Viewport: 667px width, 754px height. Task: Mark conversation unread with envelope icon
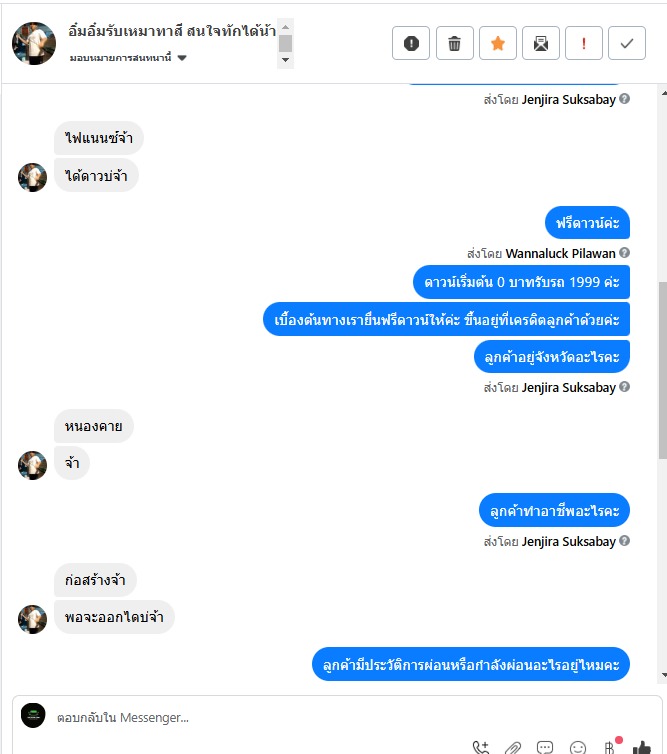coord(541,43)
